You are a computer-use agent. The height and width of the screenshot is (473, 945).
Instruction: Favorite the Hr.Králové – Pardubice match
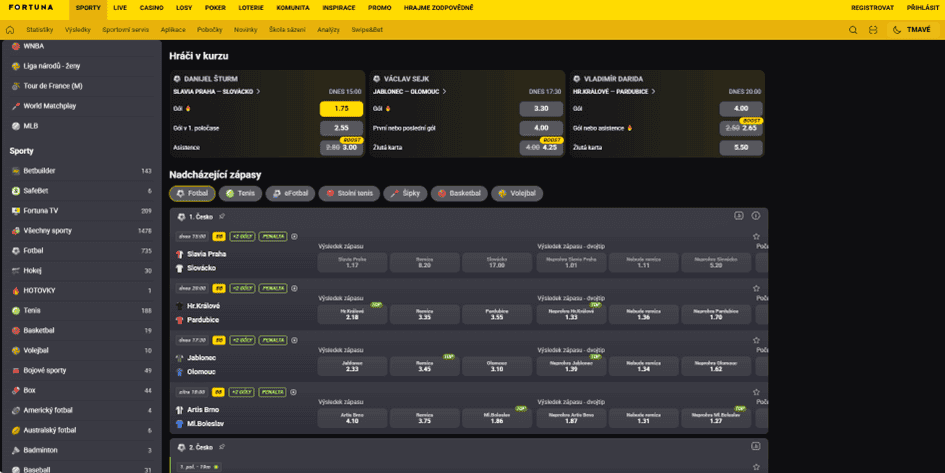click(756, 289)
